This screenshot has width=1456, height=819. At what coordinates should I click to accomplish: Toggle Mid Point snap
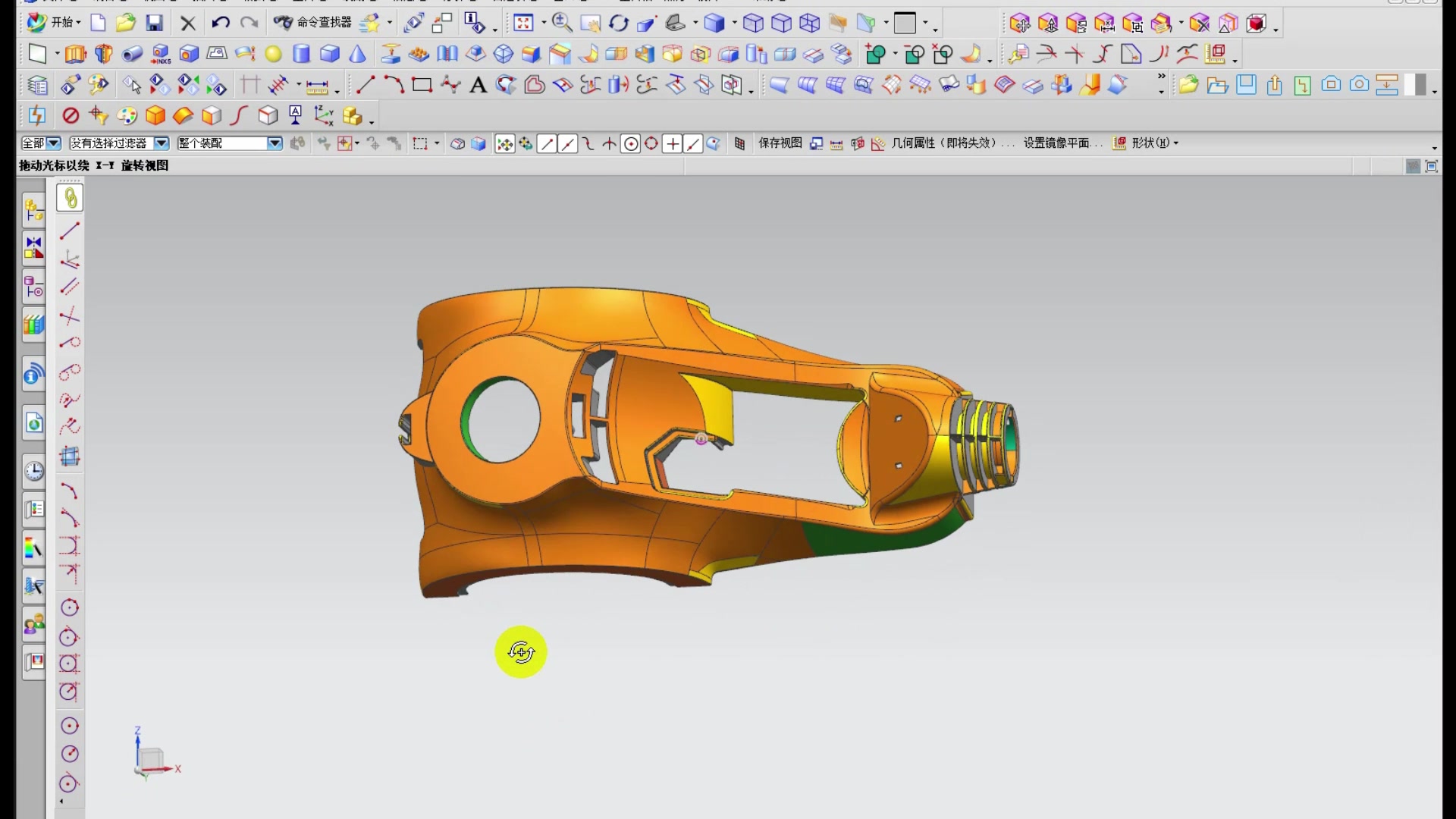pyautogui.click(x=567, y=143)
